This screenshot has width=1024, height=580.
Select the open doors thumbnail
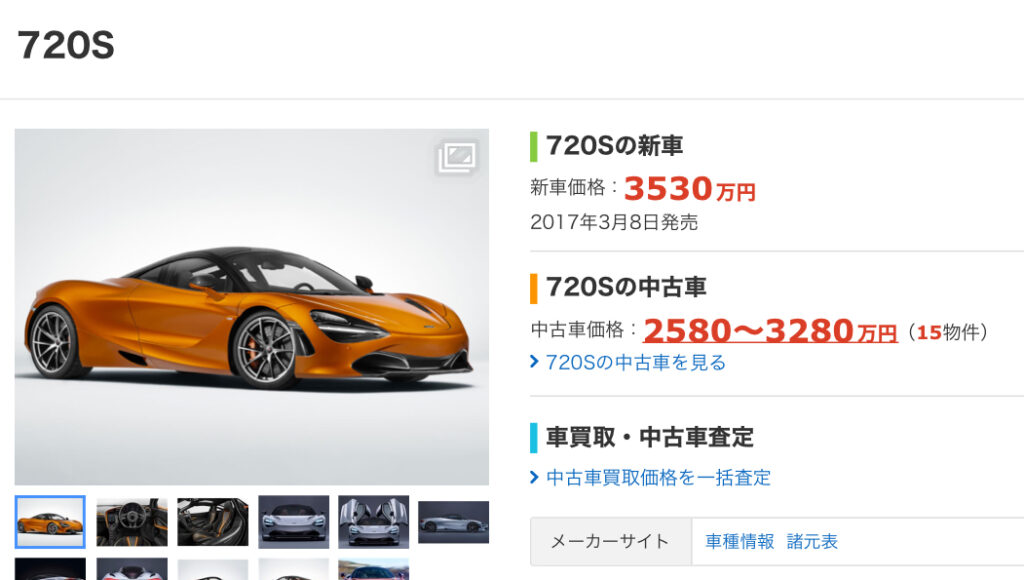pyautogui.click(x=374, y=522)
